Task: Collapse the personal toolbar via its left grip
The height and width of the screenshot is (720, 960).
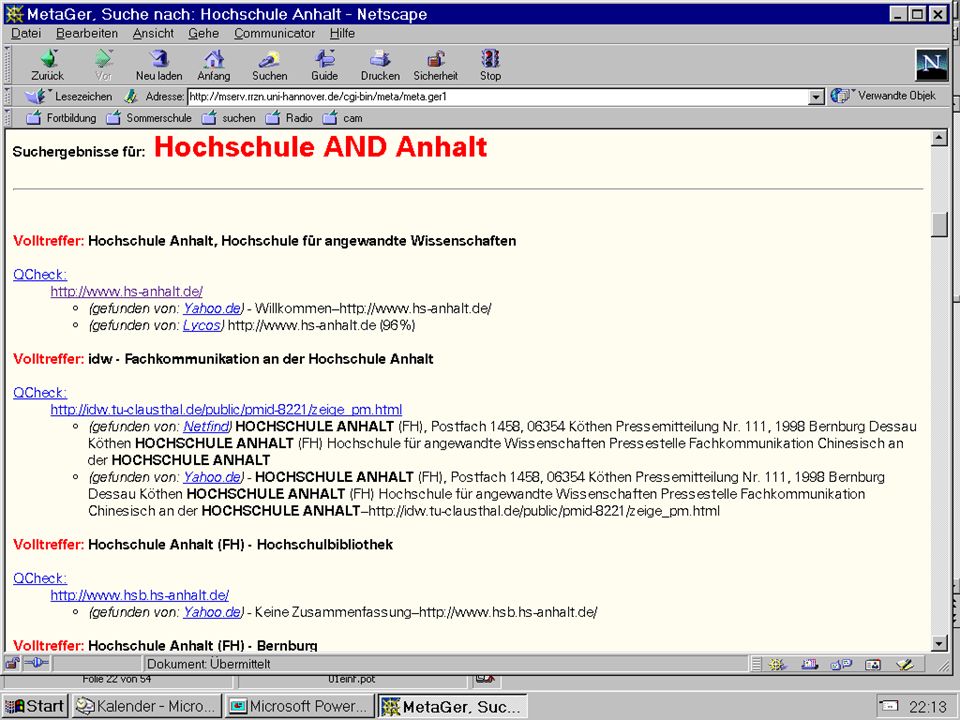Action: 7,118
